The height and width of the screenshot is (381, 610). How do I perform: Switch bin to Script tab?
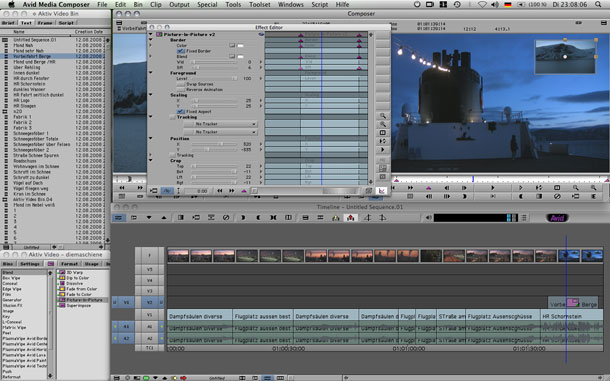66,23
